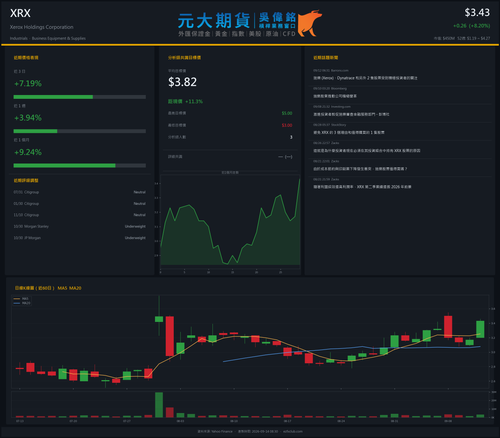Toggle the MA20 legend entry

point(22,303)
